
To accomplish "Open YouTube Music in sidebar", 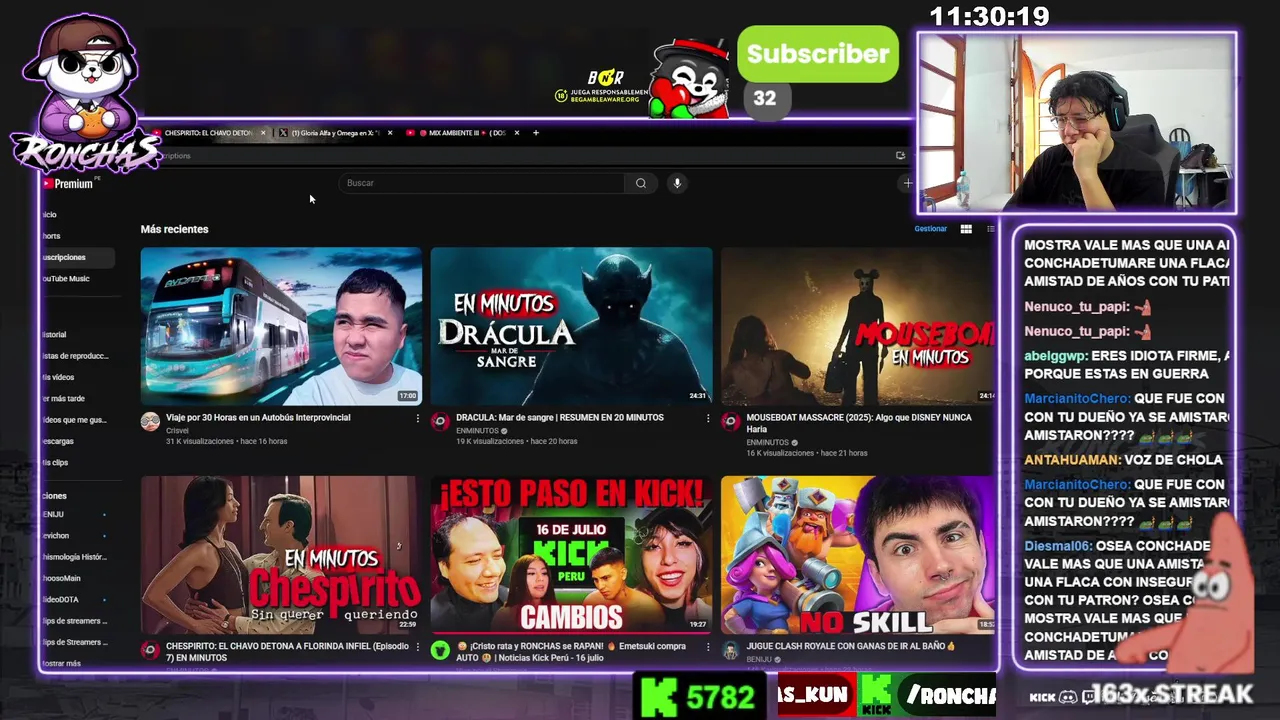I will pyautogui.click(x=66, y=279).
